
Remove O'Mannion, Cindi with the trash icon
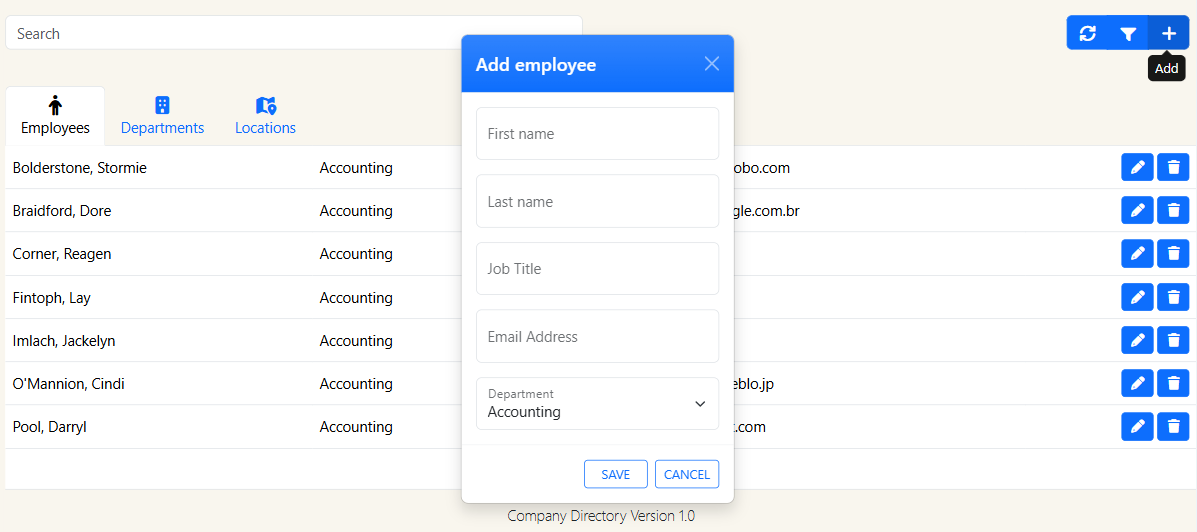(1173, 384)
